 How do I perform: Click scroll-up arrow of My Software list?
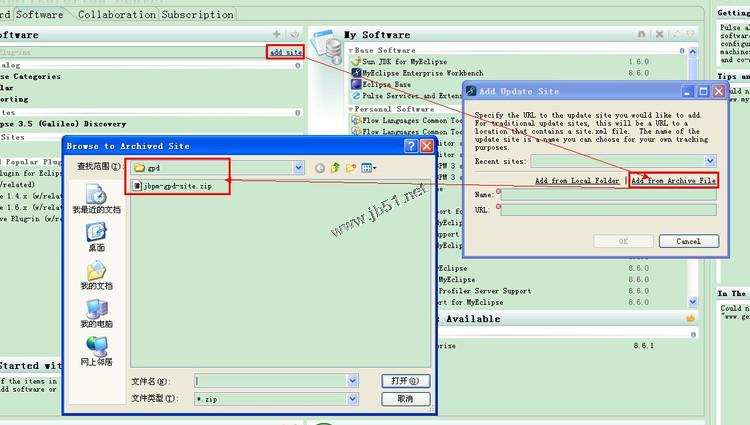[693, 51]
